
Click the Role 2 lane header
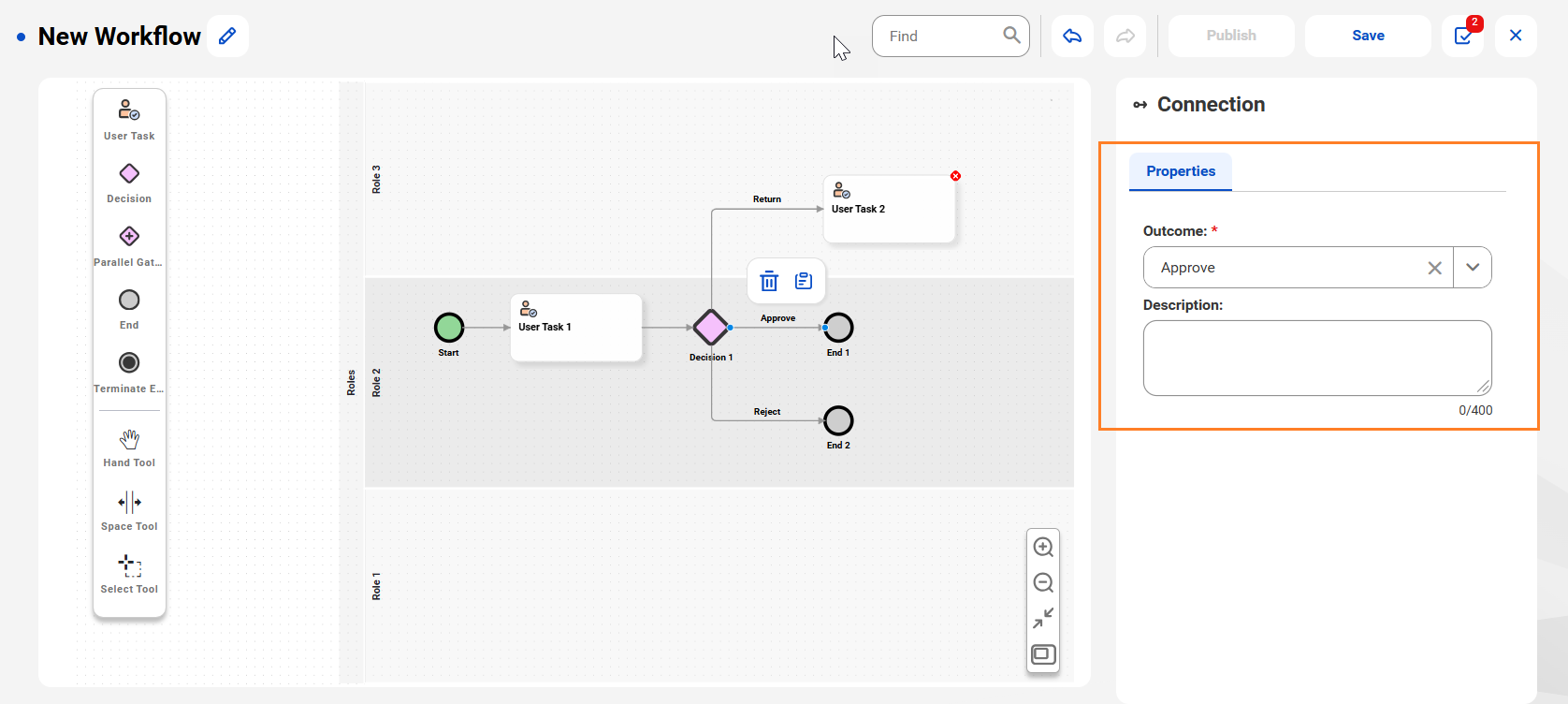377,383
